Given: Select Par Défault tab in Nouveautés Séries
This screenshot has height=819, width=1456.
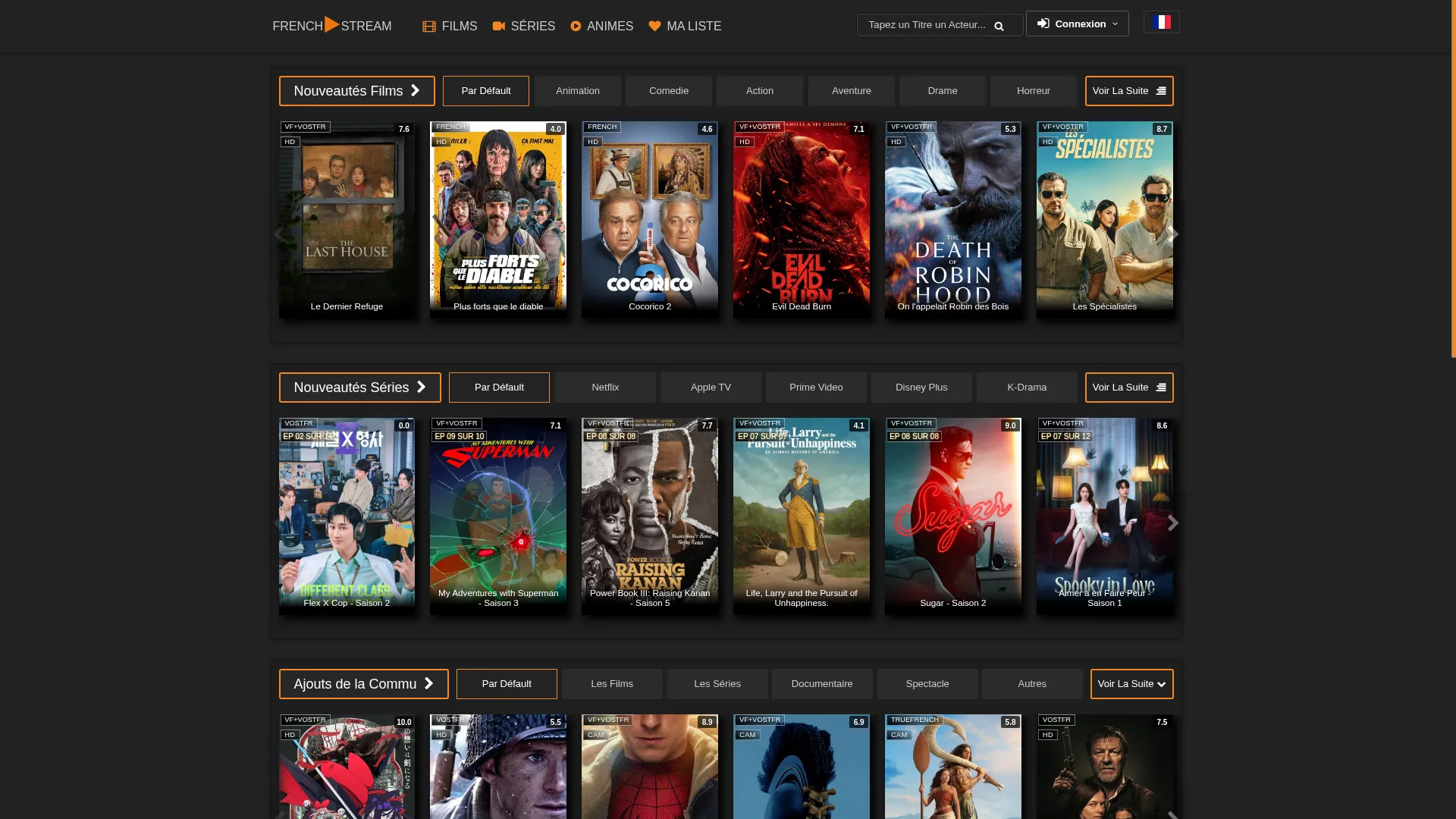Looking at the screenshot, I should [x=499, y=388].
